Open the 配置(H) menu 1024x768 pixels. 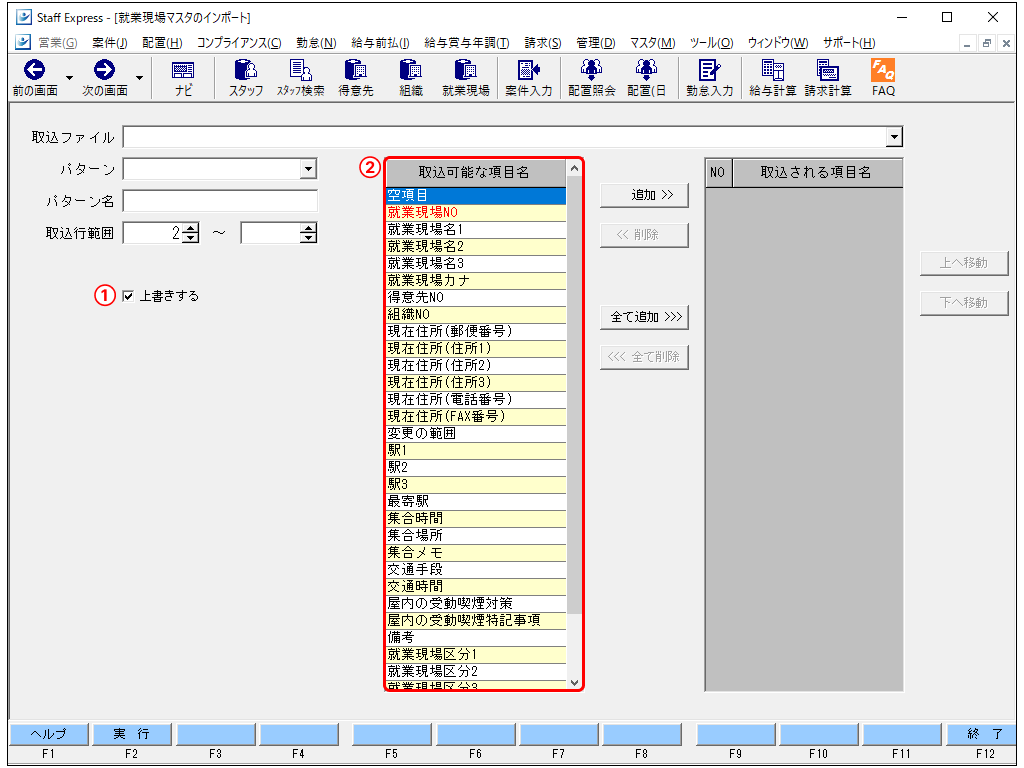point(162,43)
